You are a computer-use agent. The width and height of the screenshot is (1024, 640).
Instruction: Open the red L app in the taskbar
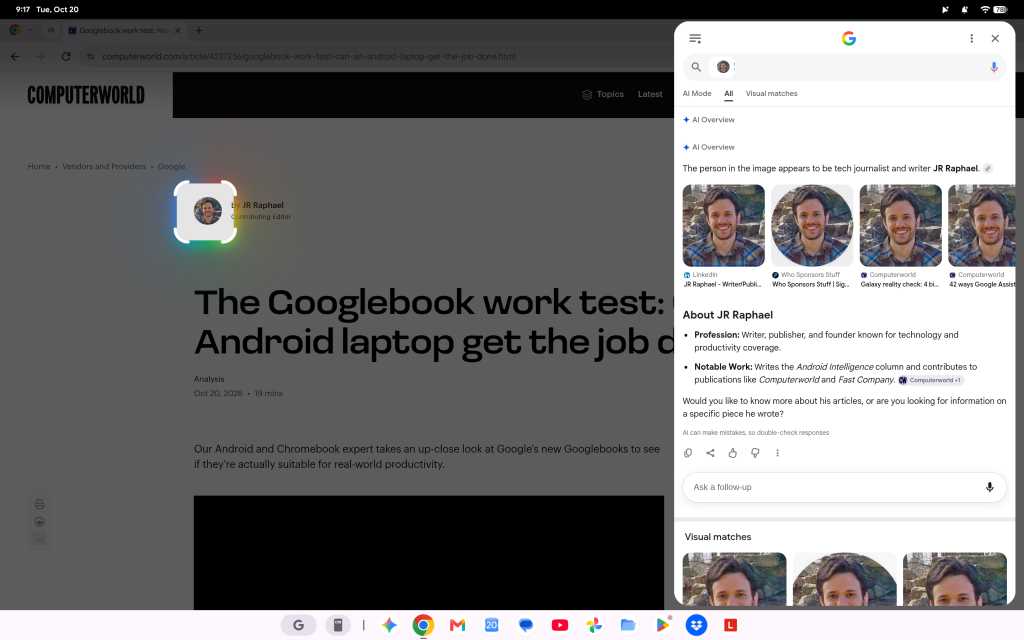pyautogui.click(x=731, y=625)
